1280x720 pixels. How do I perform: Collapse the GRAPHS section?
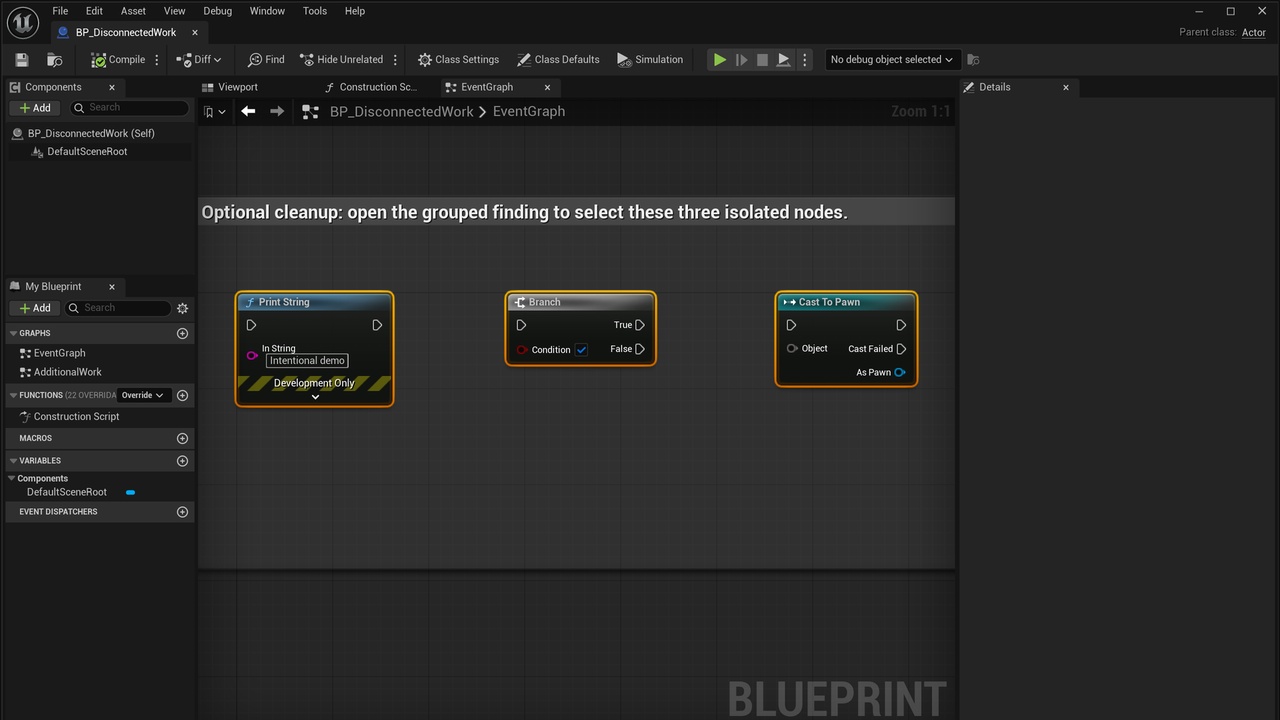(14, 333)
